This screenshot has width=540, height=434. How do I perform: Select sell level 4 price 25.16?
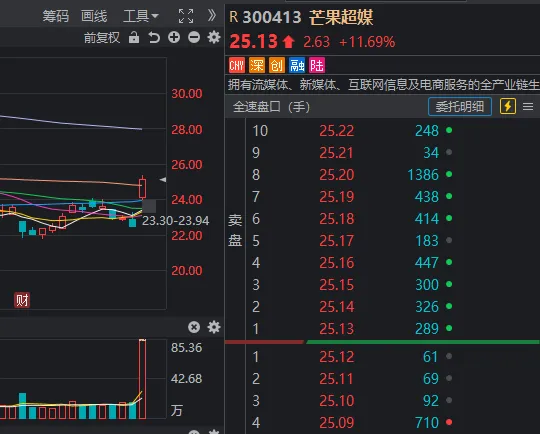336,263
